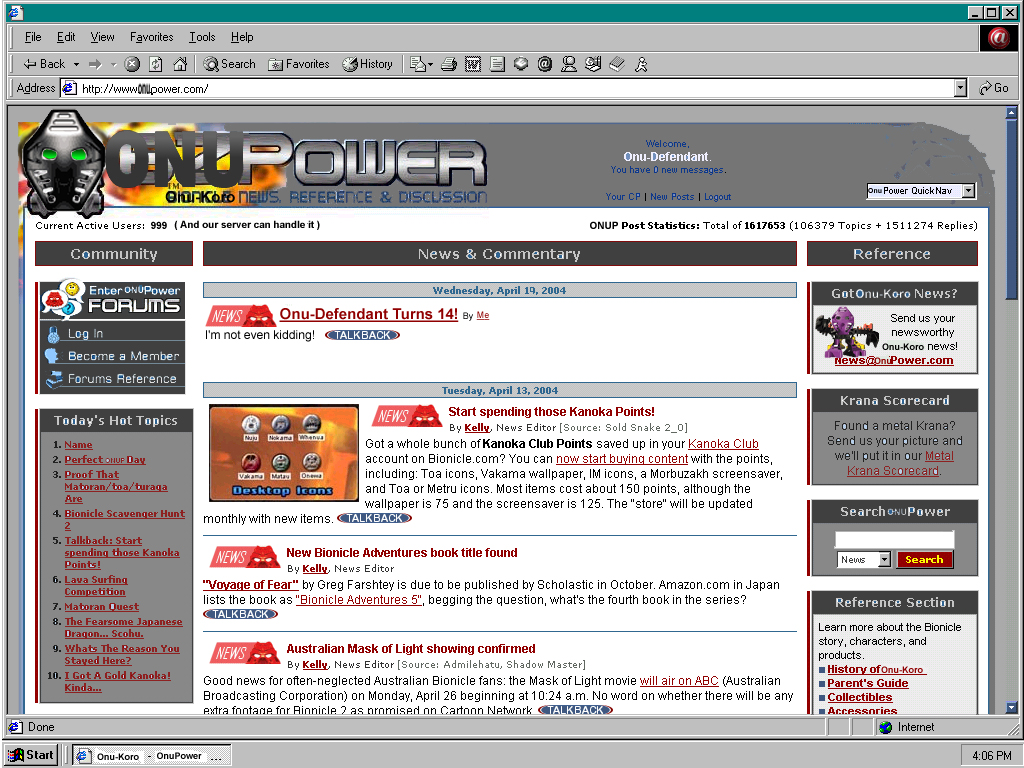This screenshot has height=768, width=1024.
Task: Open the Edit menu
Action: pyautogui.click(x=66, y=37)
